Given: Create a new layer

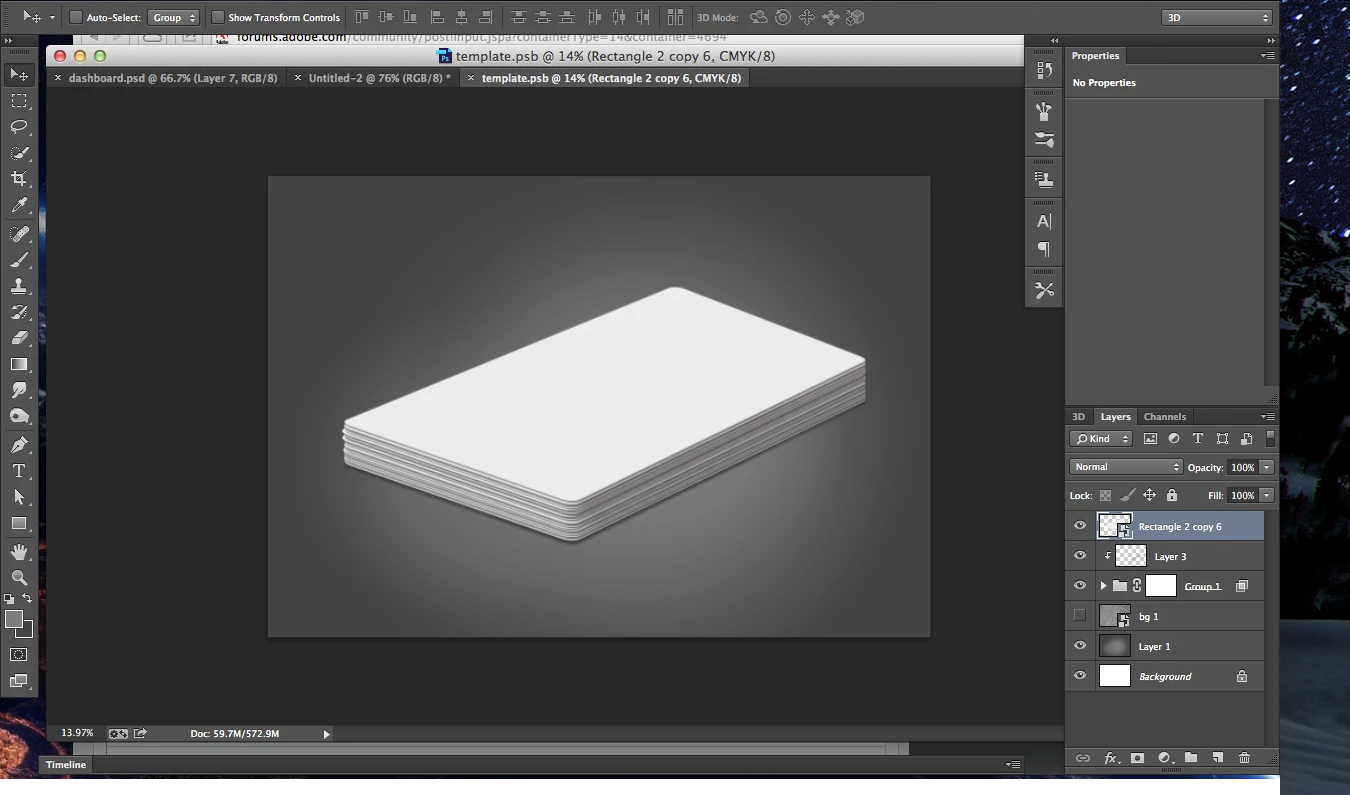Looking at the screenshot, I should [1218, 758].
